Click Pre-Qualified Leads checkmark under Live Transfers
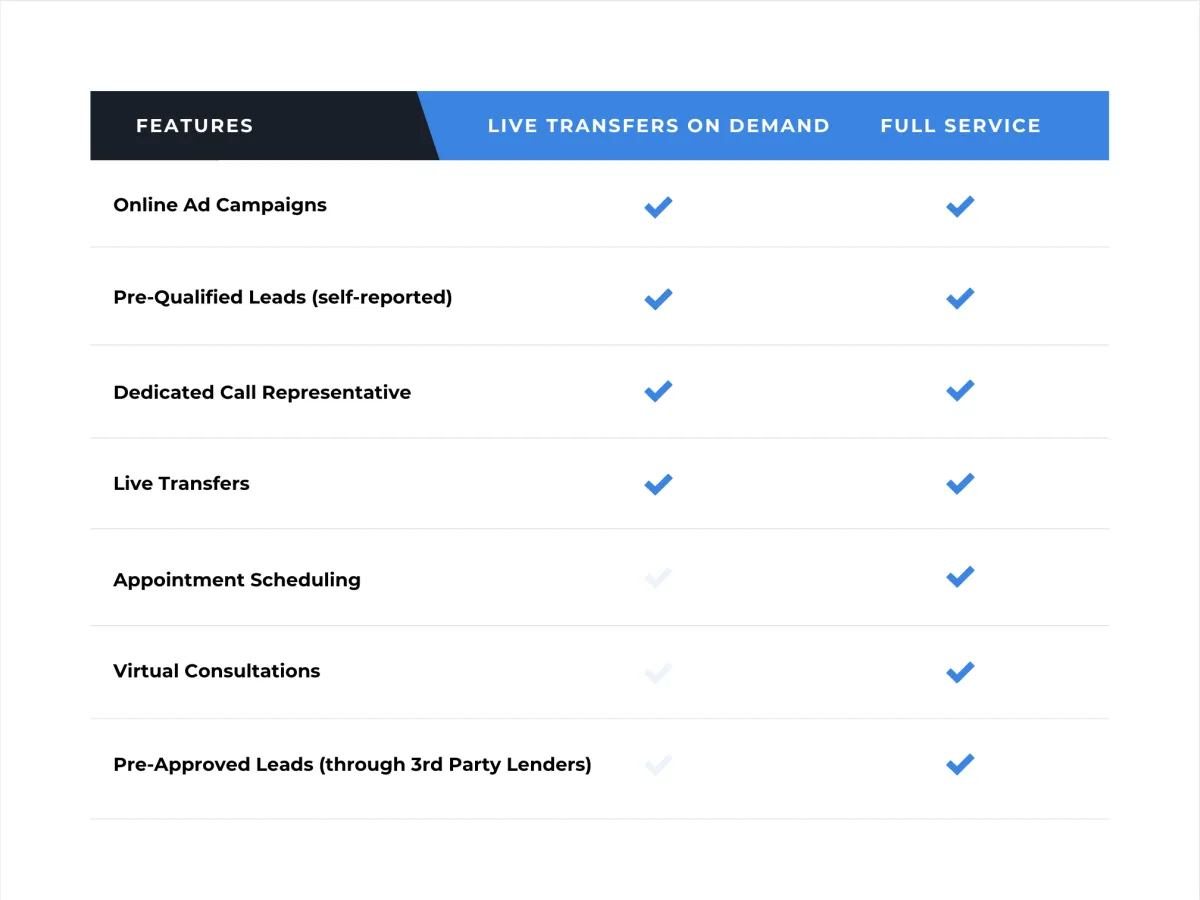1200x900 pixels. pyautogui.click(x=658, y=299)
